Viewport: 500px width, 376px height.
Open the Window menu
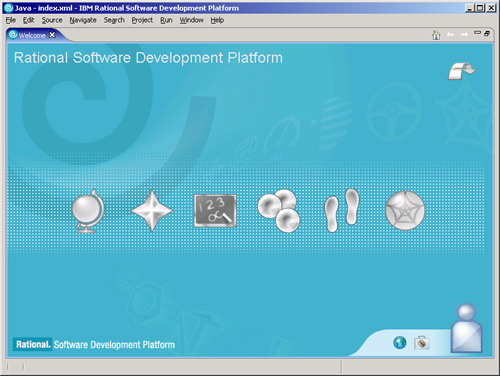click(x=192, y=20)
